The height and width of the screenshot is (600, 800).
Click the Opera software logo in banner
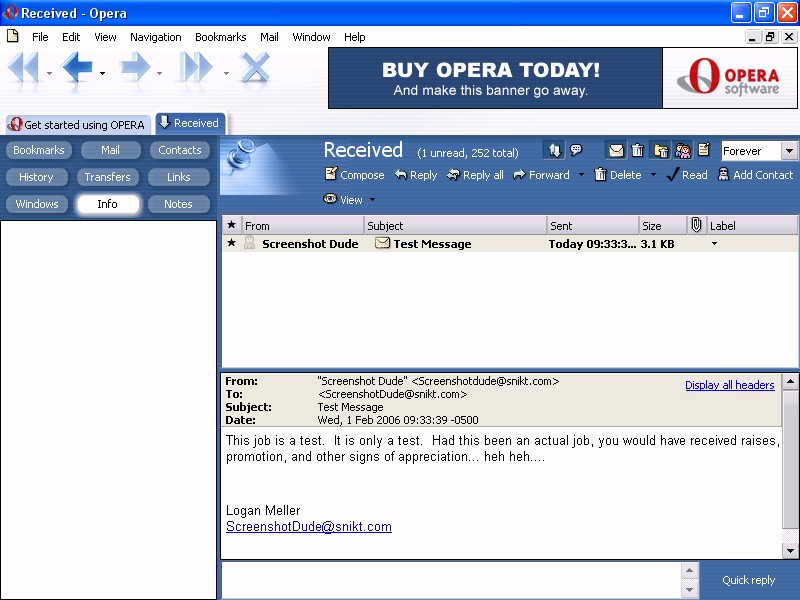[730, 78]
